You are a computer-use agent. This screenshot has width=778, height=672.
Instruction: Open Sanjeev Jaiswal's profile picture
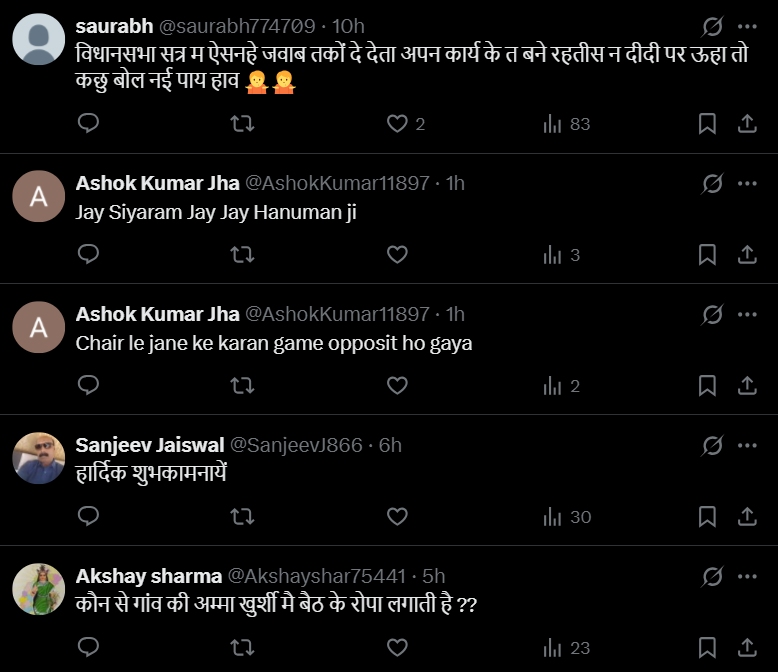coord(39,458)
